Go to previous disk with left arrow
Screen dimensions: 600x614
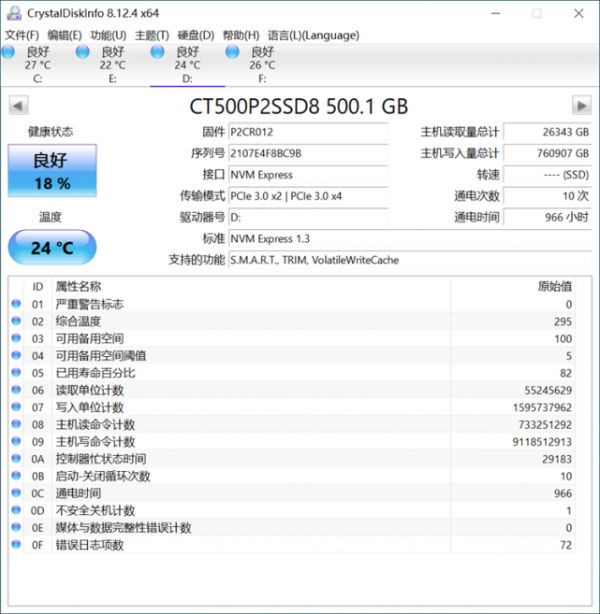(x=18, y=105)
